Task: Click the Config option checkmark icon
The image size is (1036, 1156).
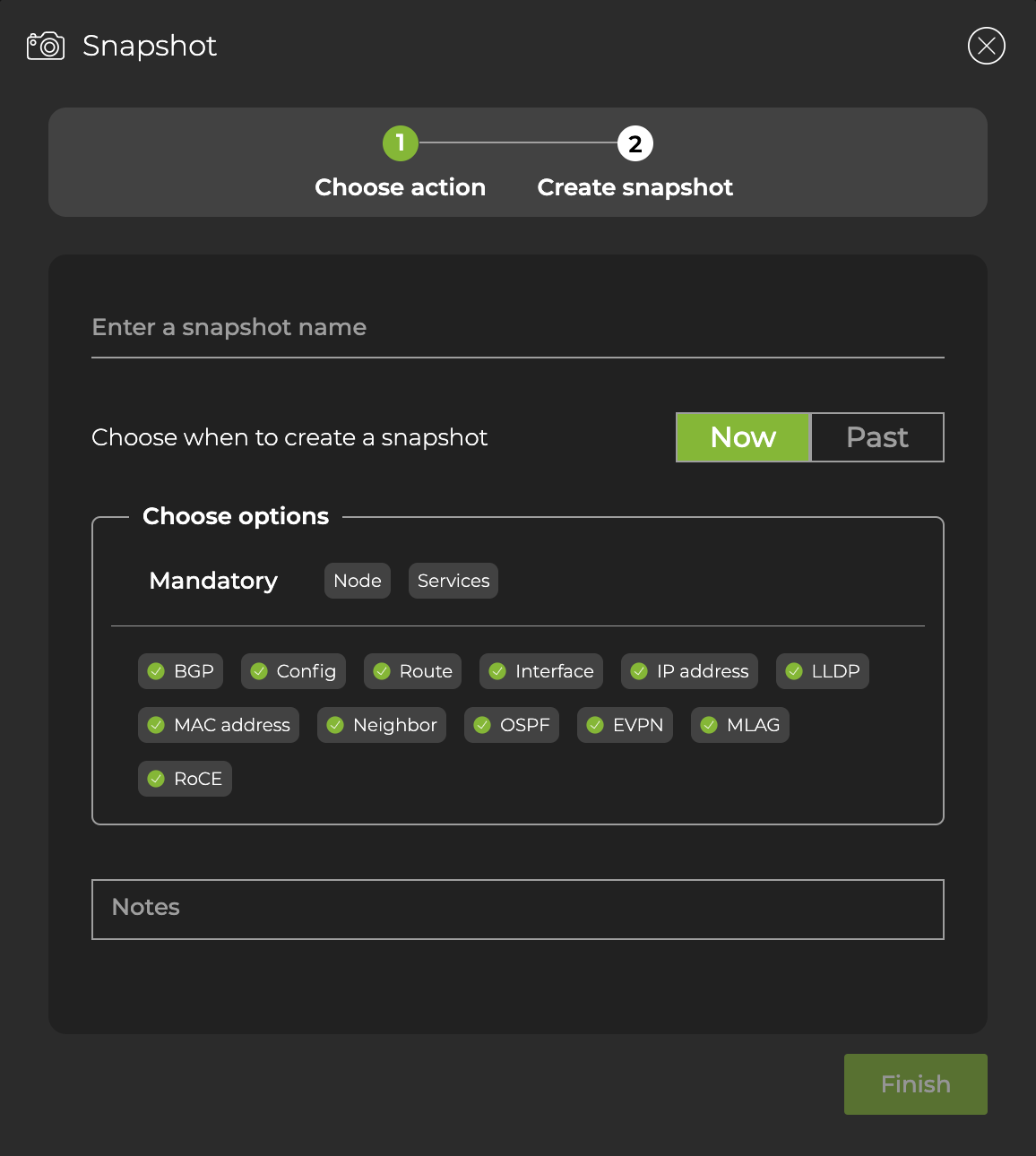Action: coord(260,670)
